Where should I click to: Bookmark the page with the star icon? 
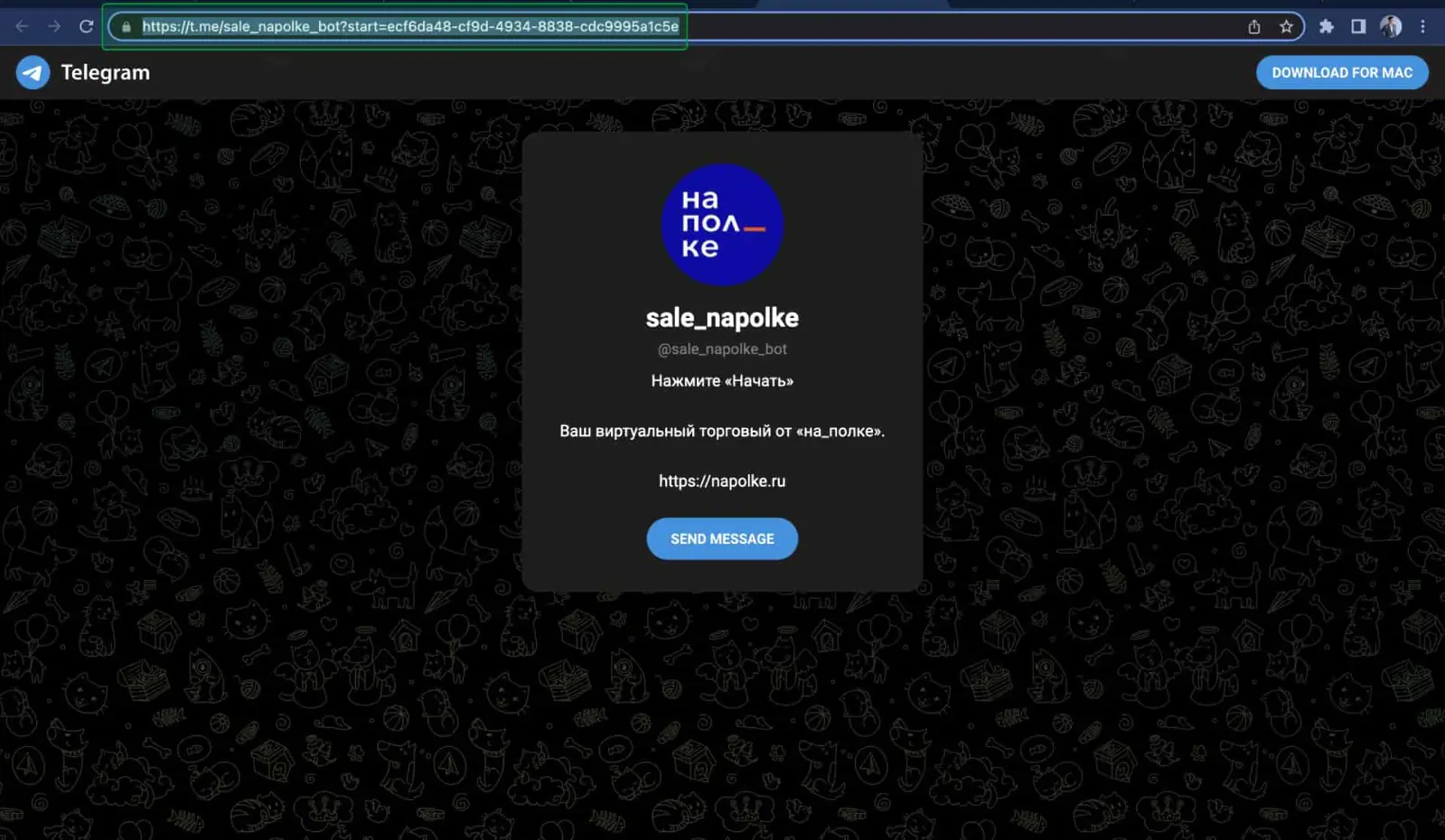tap(1286, 27)
